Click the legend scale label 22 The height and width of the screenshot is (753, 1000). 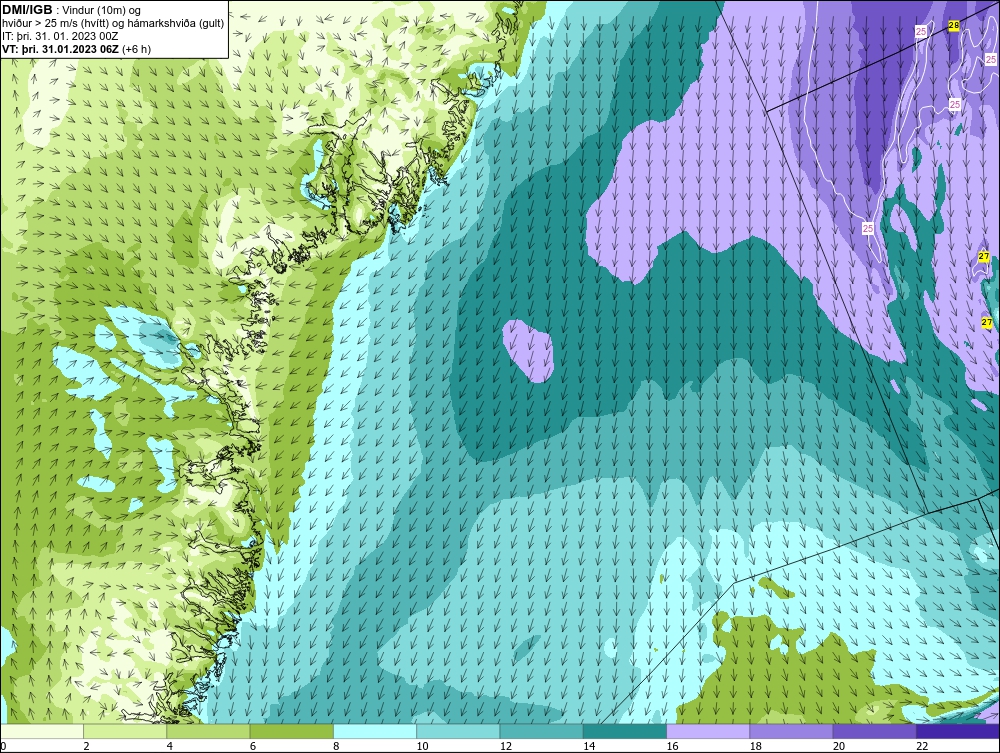point(922,747)
